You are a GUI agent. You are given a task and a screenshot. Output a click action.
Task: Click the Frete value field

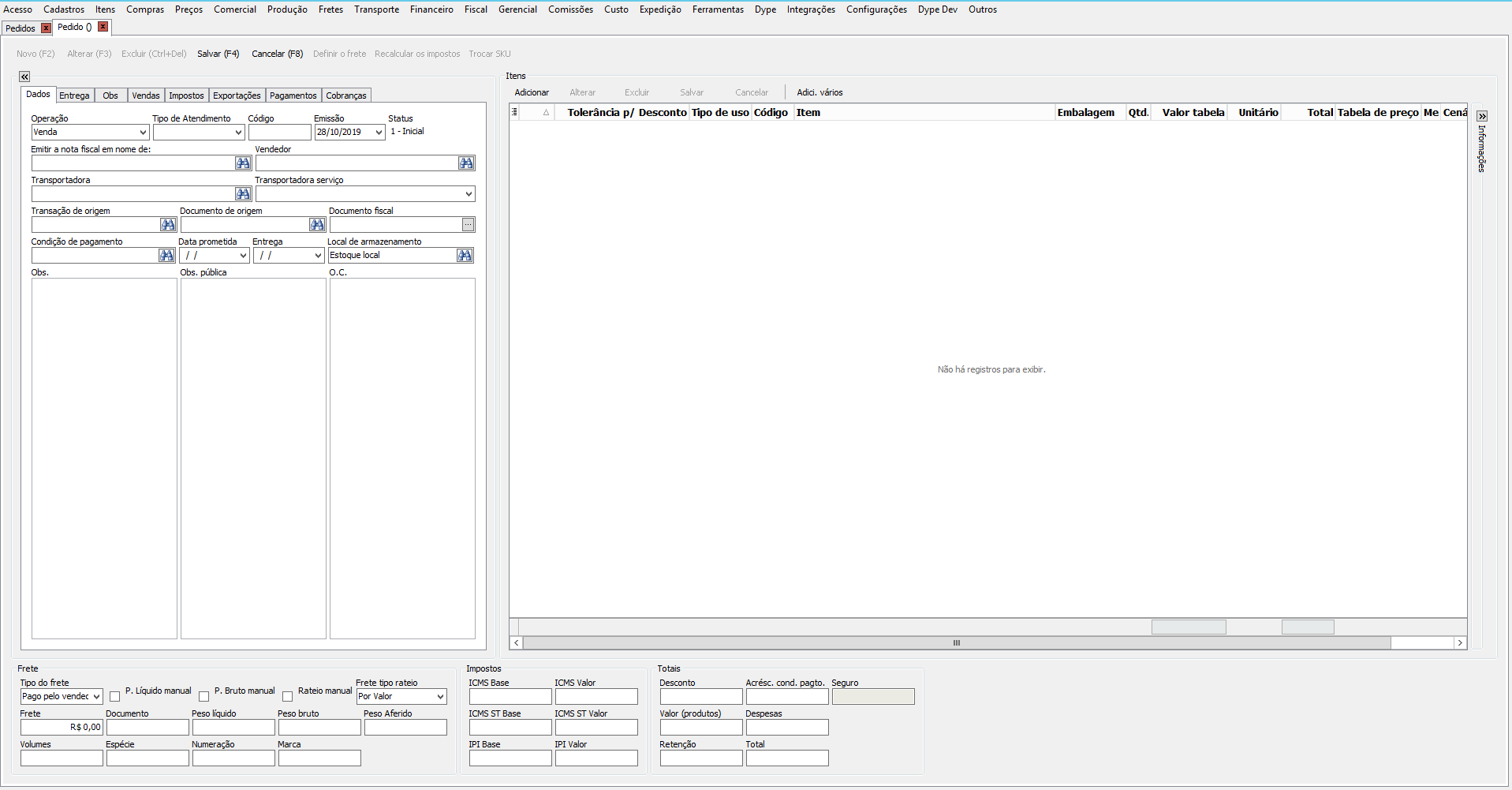click(x=62, y=727)
